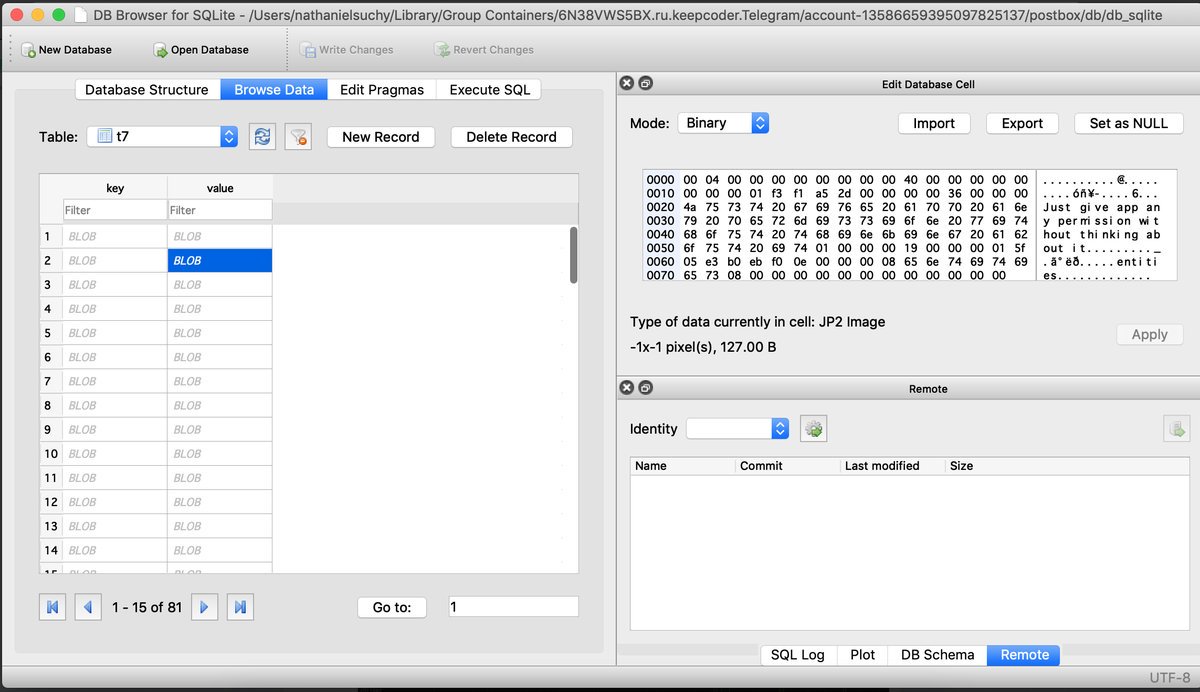
Task: Close the Remote panel
Action: coord(627,388)
